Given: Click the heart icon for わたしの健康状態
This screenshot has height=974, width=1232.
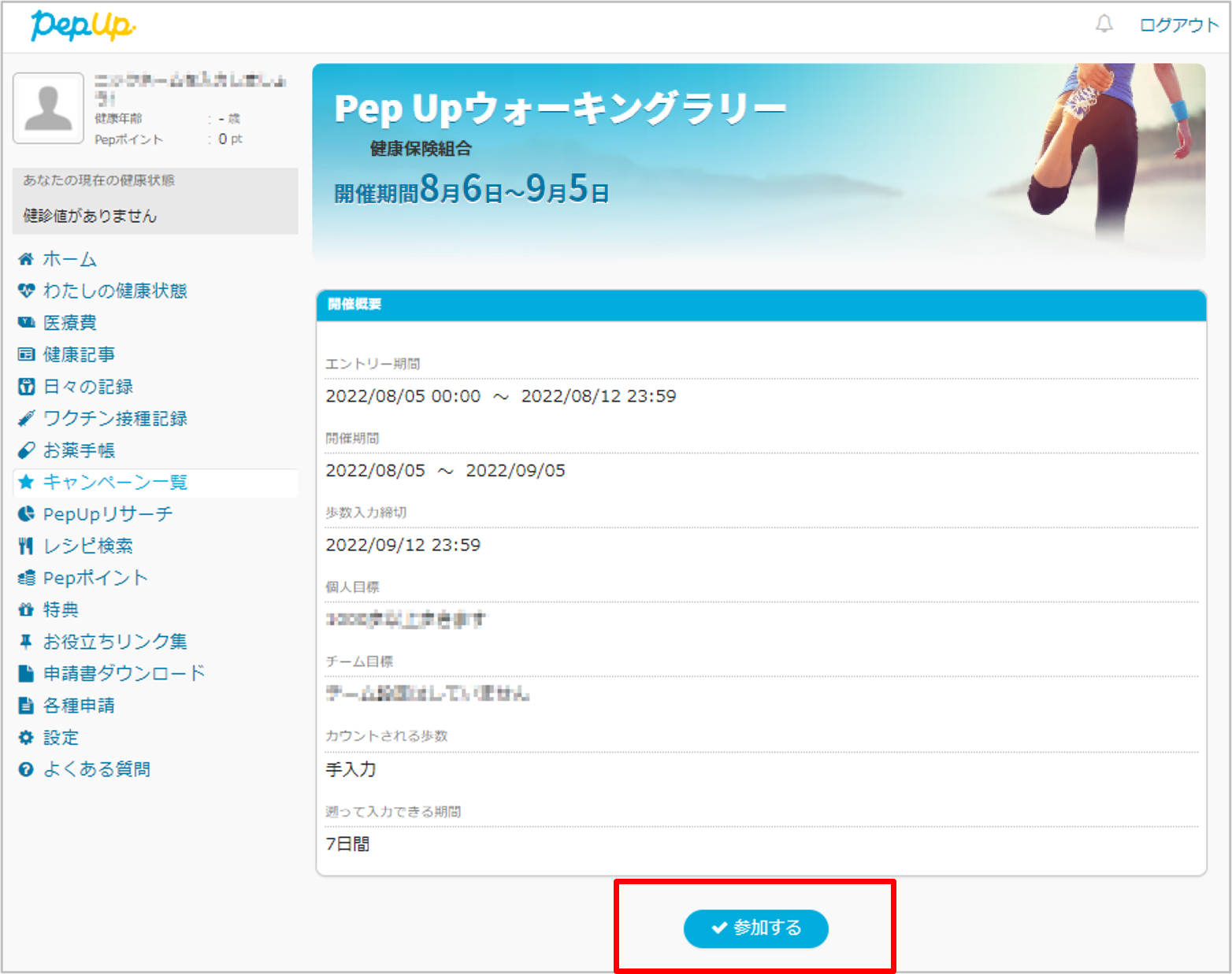Looking at the screenshot, I should point(26,291).
